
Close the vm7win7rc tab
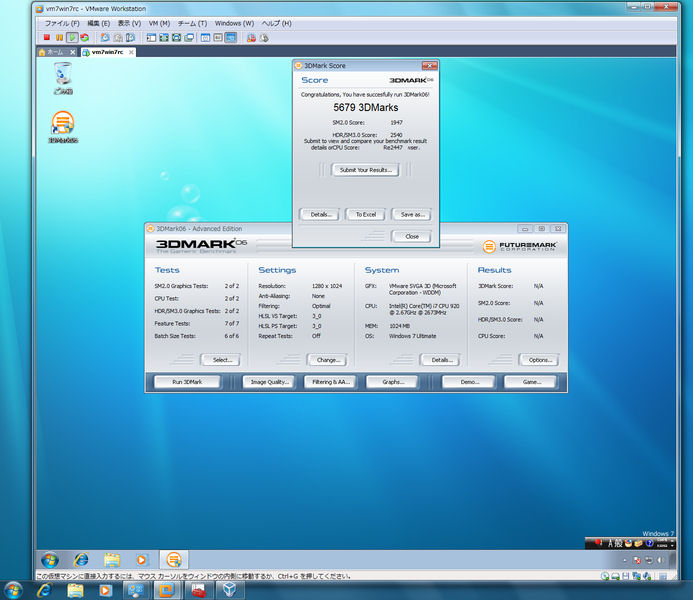[x=131, y=52]
